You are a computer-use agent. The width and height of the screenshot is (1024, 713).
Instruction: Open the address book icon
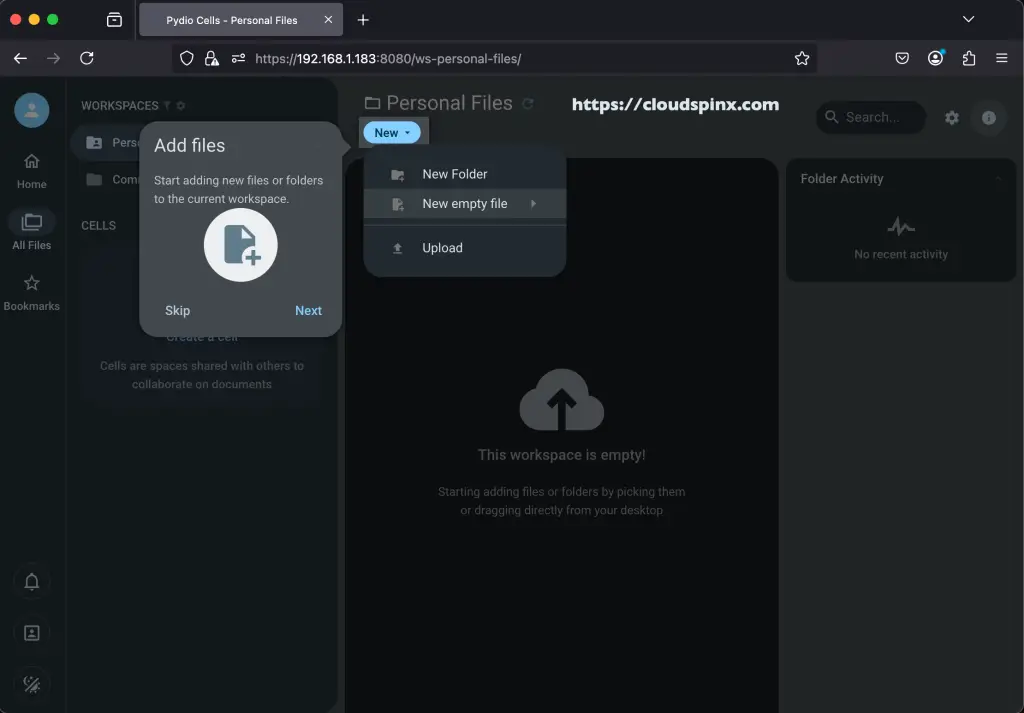31,632
